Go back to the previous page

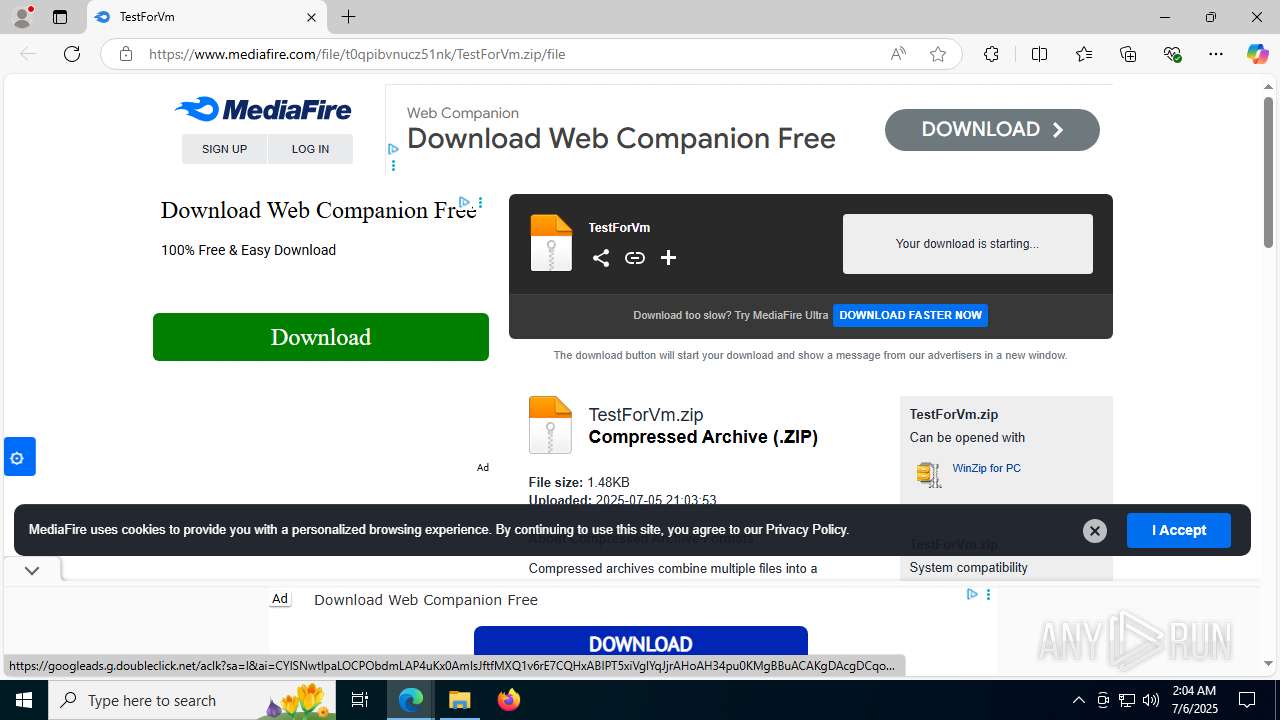coord(28,54)
